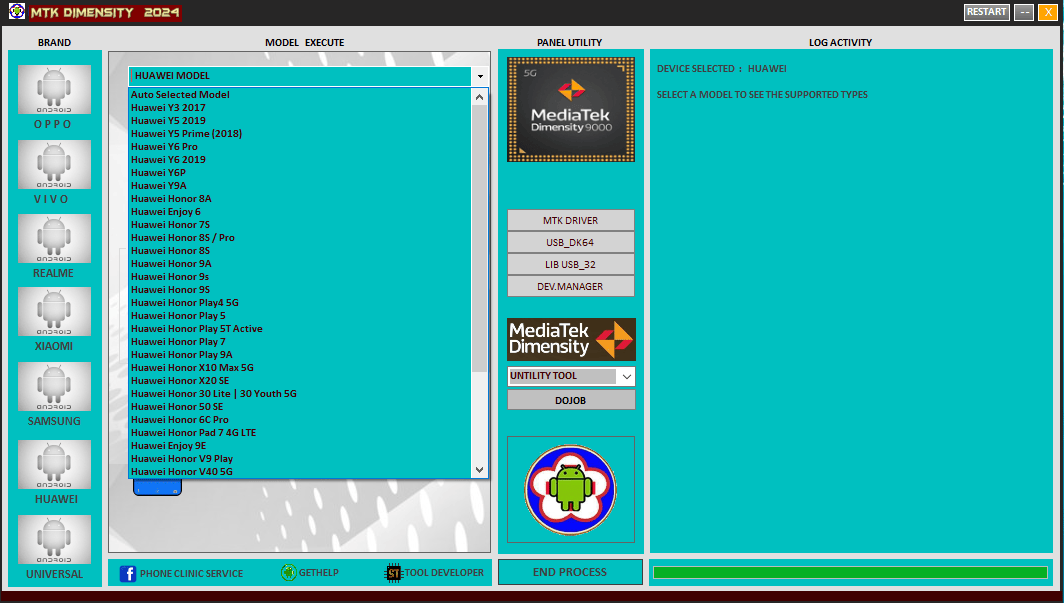
Task: Click the GETHELP Android icon
Action: tap(288, 572)
